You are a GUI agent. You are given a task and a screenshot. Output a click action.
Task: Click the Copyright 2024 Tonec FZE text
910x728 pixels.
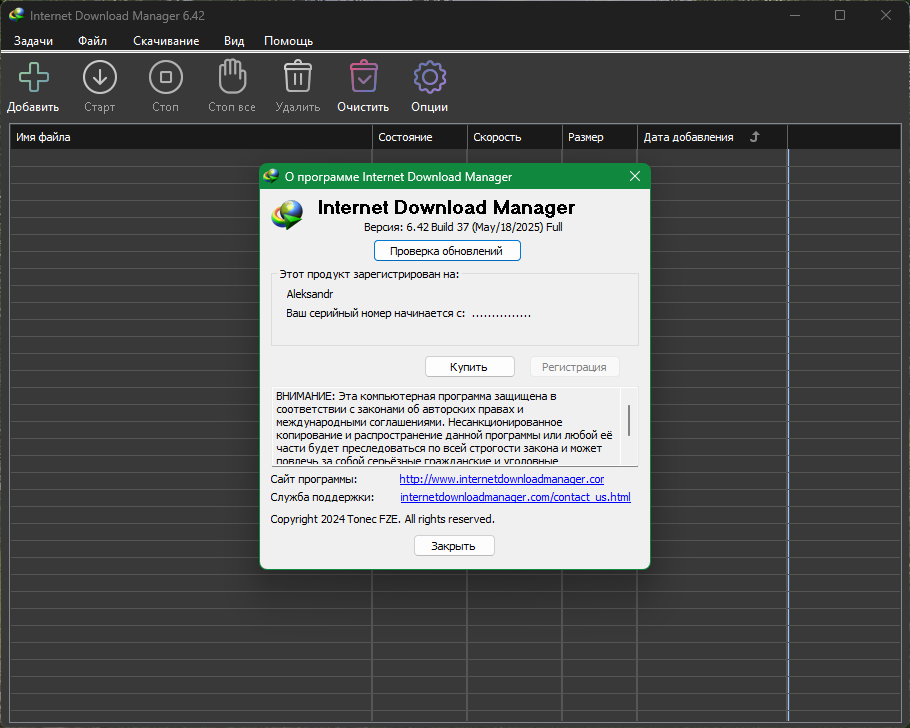click(382, 519)
